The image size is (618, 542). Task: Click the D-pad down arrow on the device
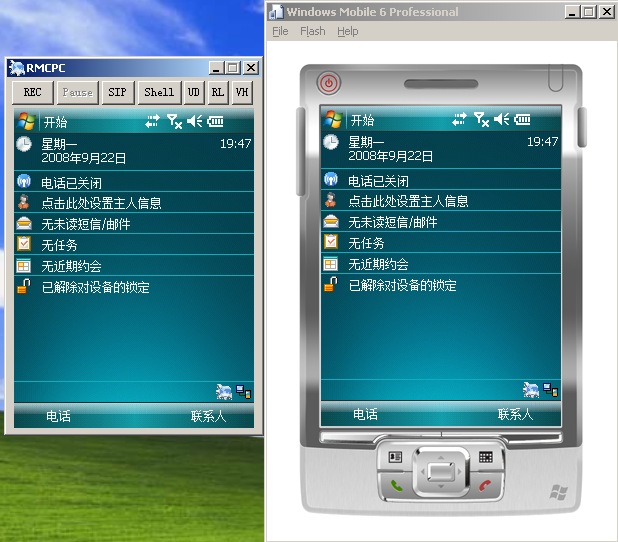pyautogui.click(x=441, y=486)
